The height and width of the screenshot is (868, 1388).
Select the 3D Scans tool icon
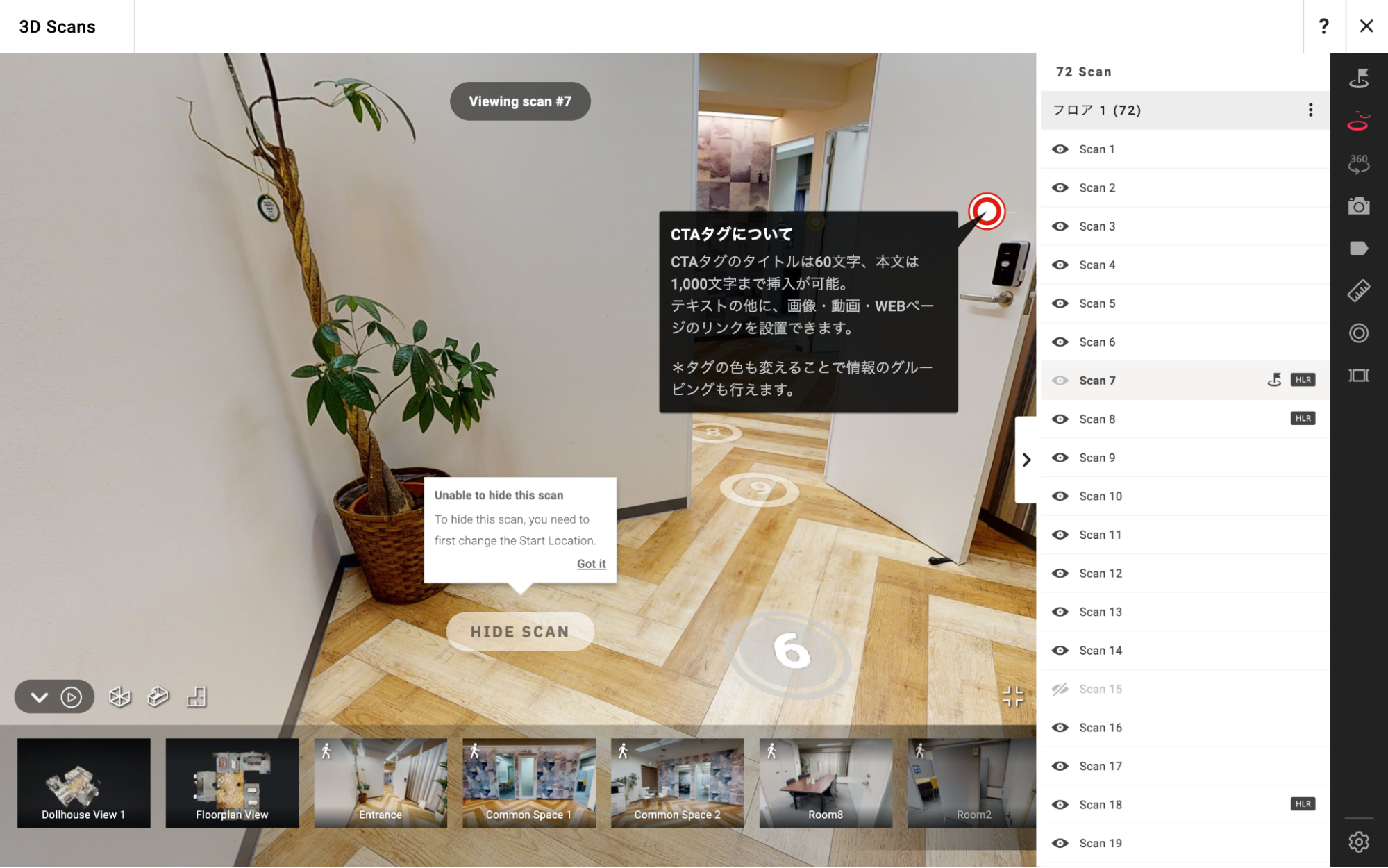coord(1358,121)
